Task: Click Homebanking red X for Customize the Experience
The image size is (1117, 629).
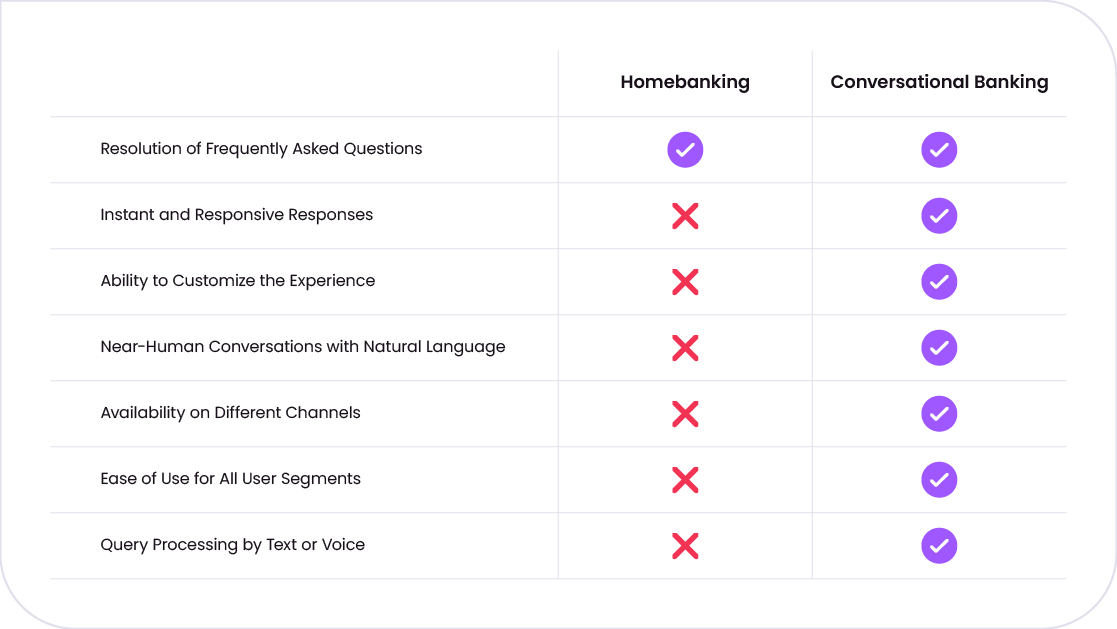Action: 685,282
